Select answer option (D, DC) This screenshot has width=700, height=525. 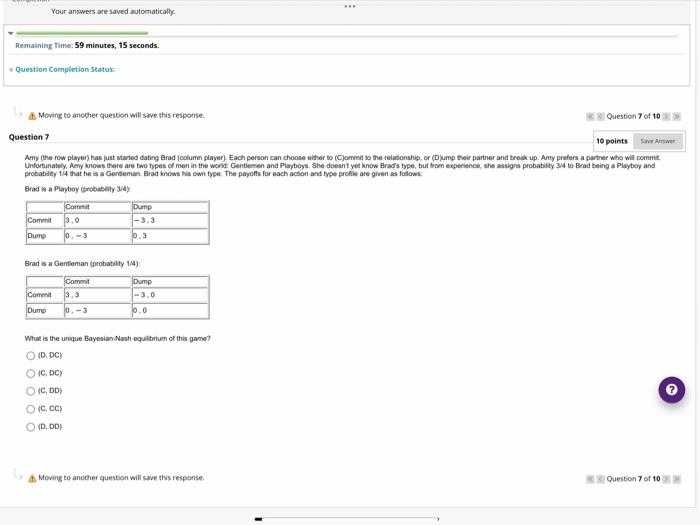pyautogui.click(x=30, y=356)
